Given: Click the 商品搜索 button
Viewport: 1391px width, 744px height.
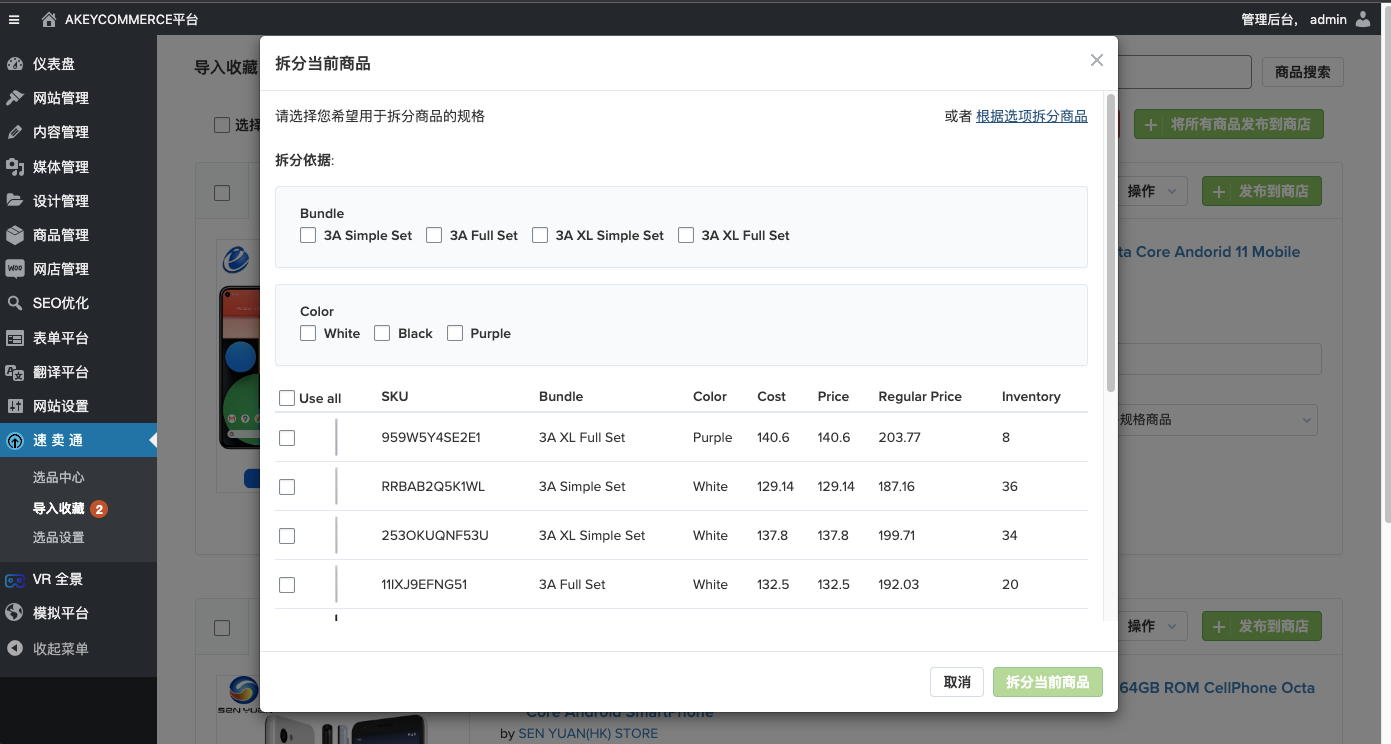Looking at the screenshot, I should 1303,72.
